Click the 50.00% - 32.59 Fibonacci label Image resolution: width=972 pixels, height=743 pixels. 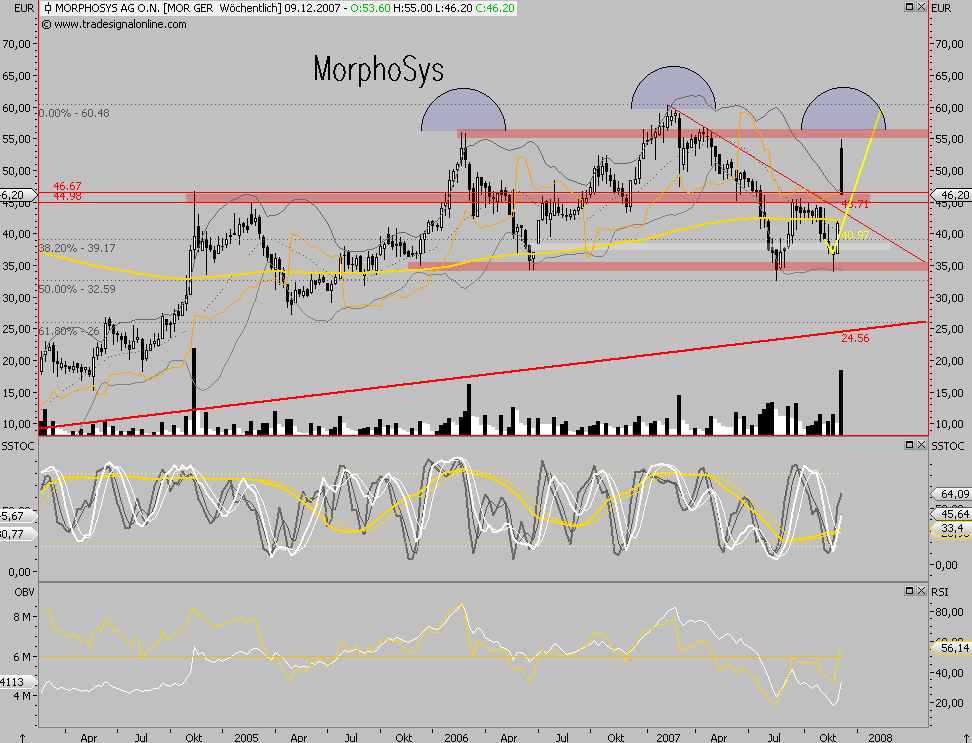(77, 289)
